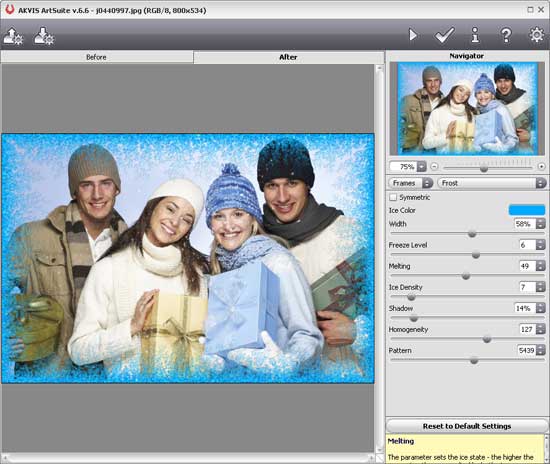Zoom in with the navigator plus button
This screenshot has height=464, width=550.
[542, 166]
